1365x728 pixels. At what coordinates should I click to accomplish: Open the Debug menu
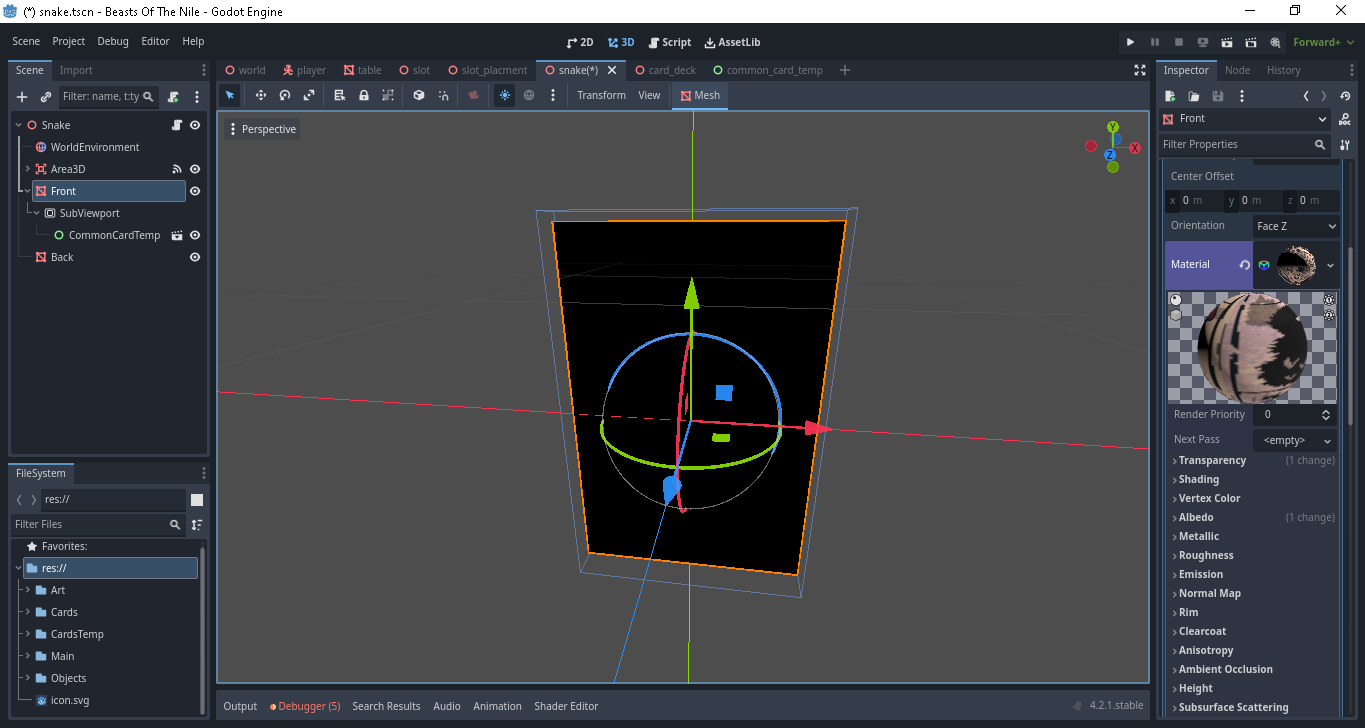113,41
